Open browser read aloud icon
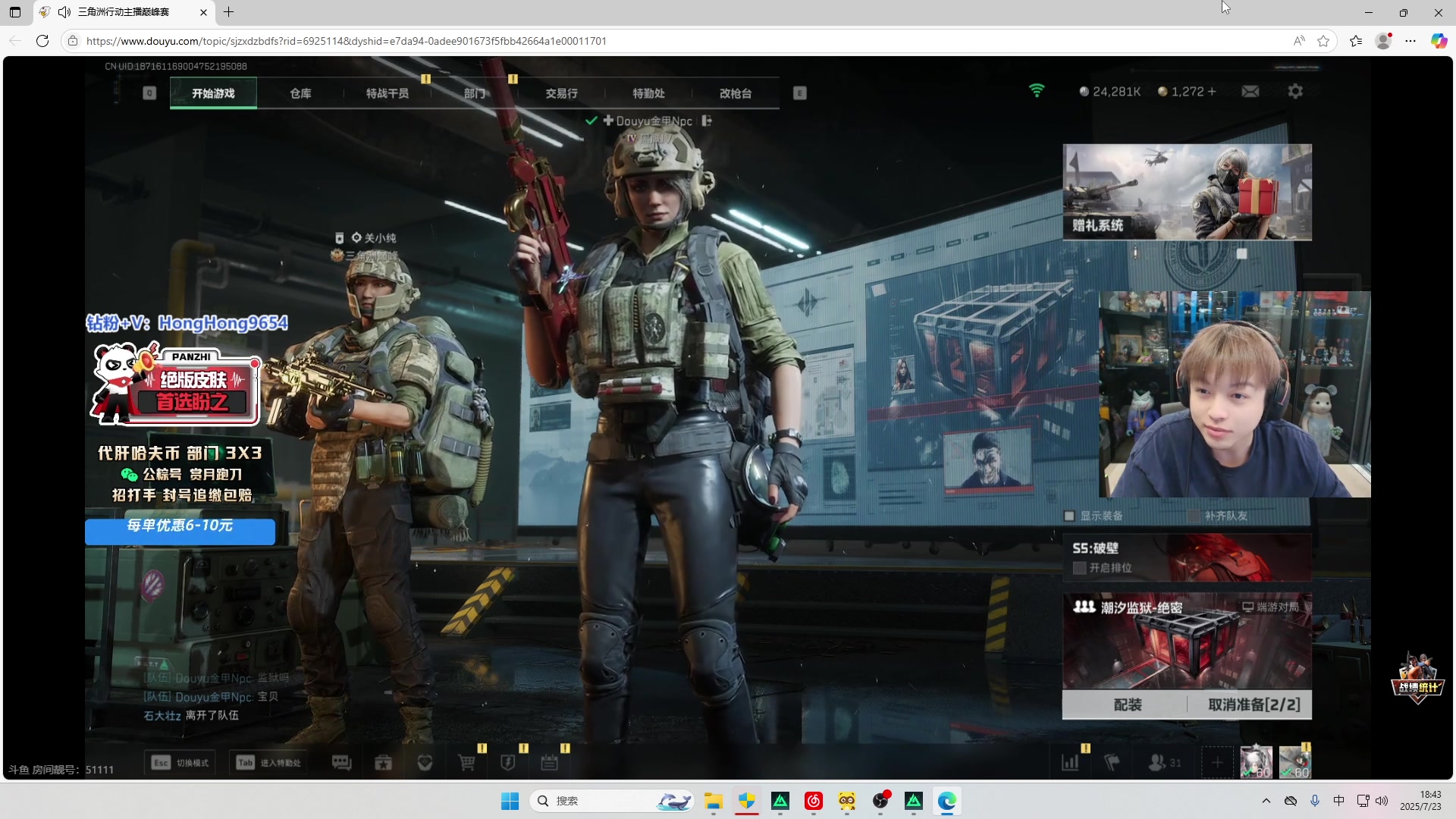Screen dimensions: 1456x819 coord(1299,41)
